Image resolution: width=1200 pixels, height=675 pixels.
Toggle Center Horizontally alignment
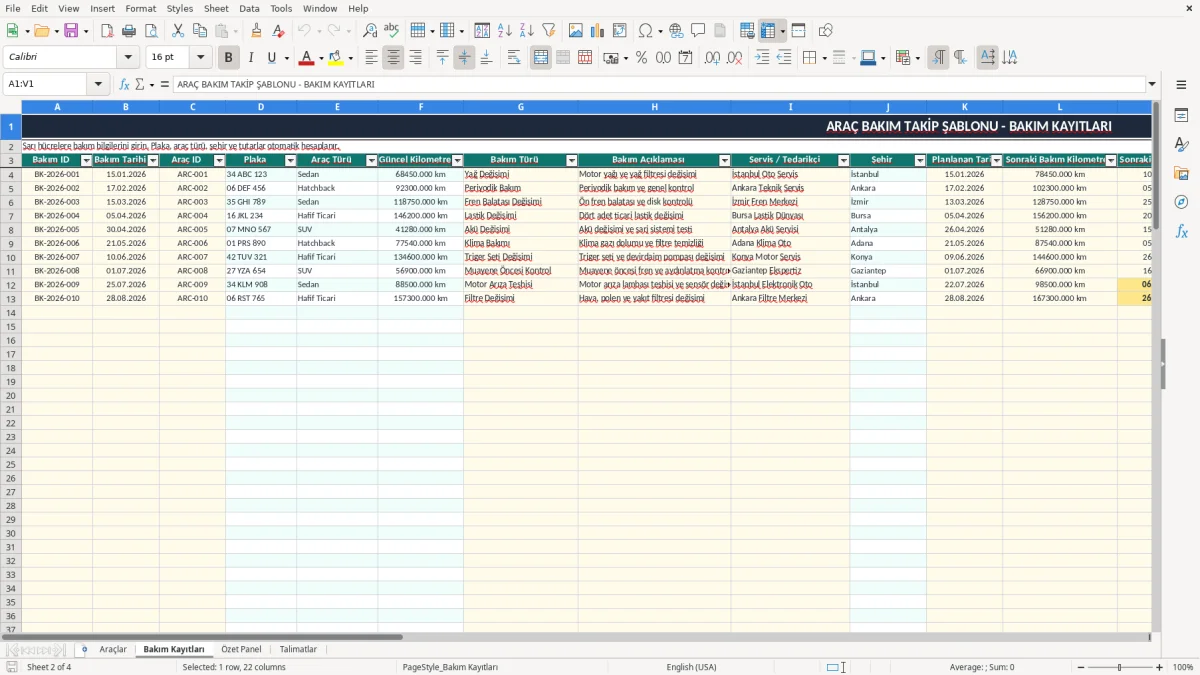click(394, 58)
